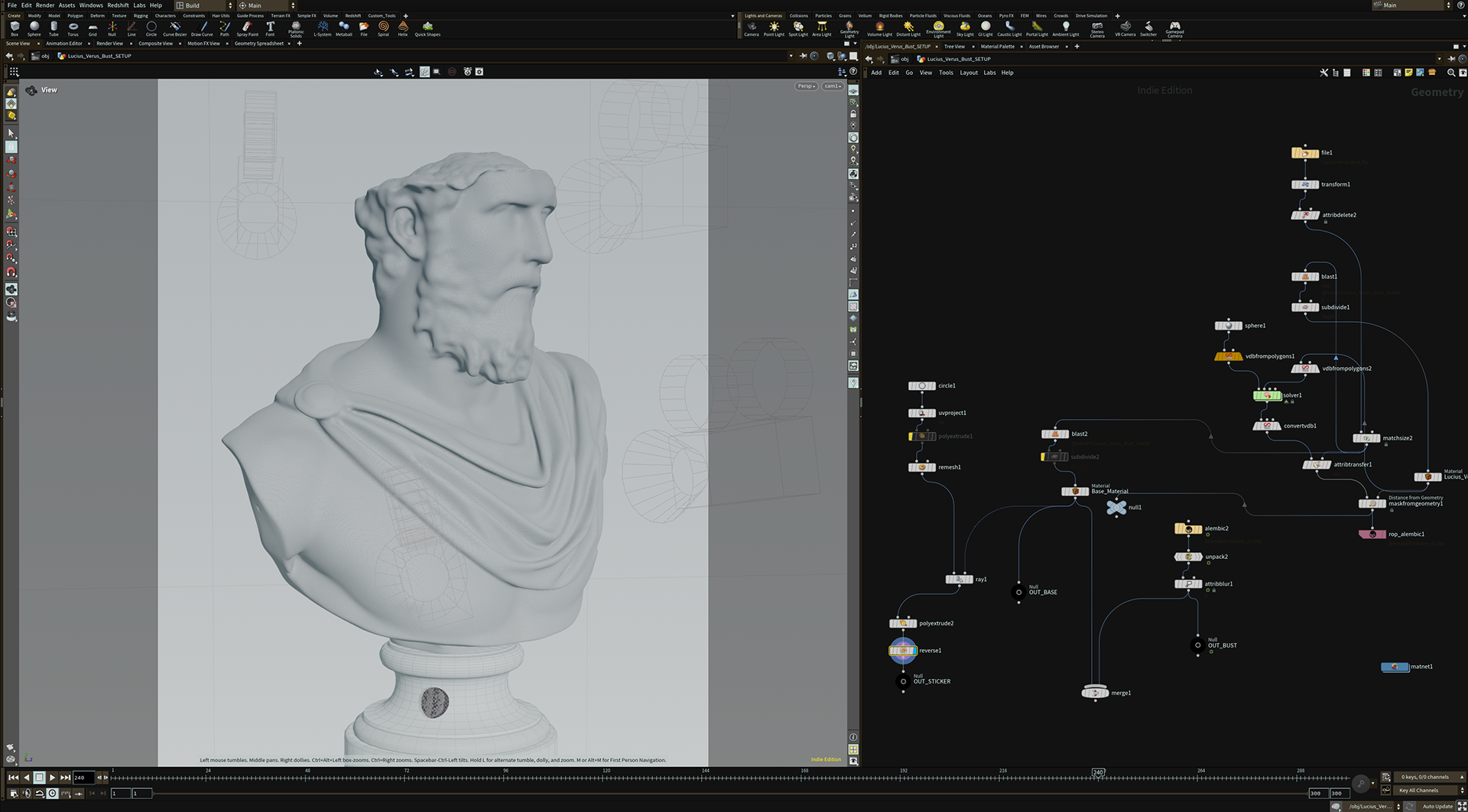The width and height of the screenshot is (1468, 812).
Task: Switch to the Geometry Spreadsheet tab
Action: [x=259, y=44]
